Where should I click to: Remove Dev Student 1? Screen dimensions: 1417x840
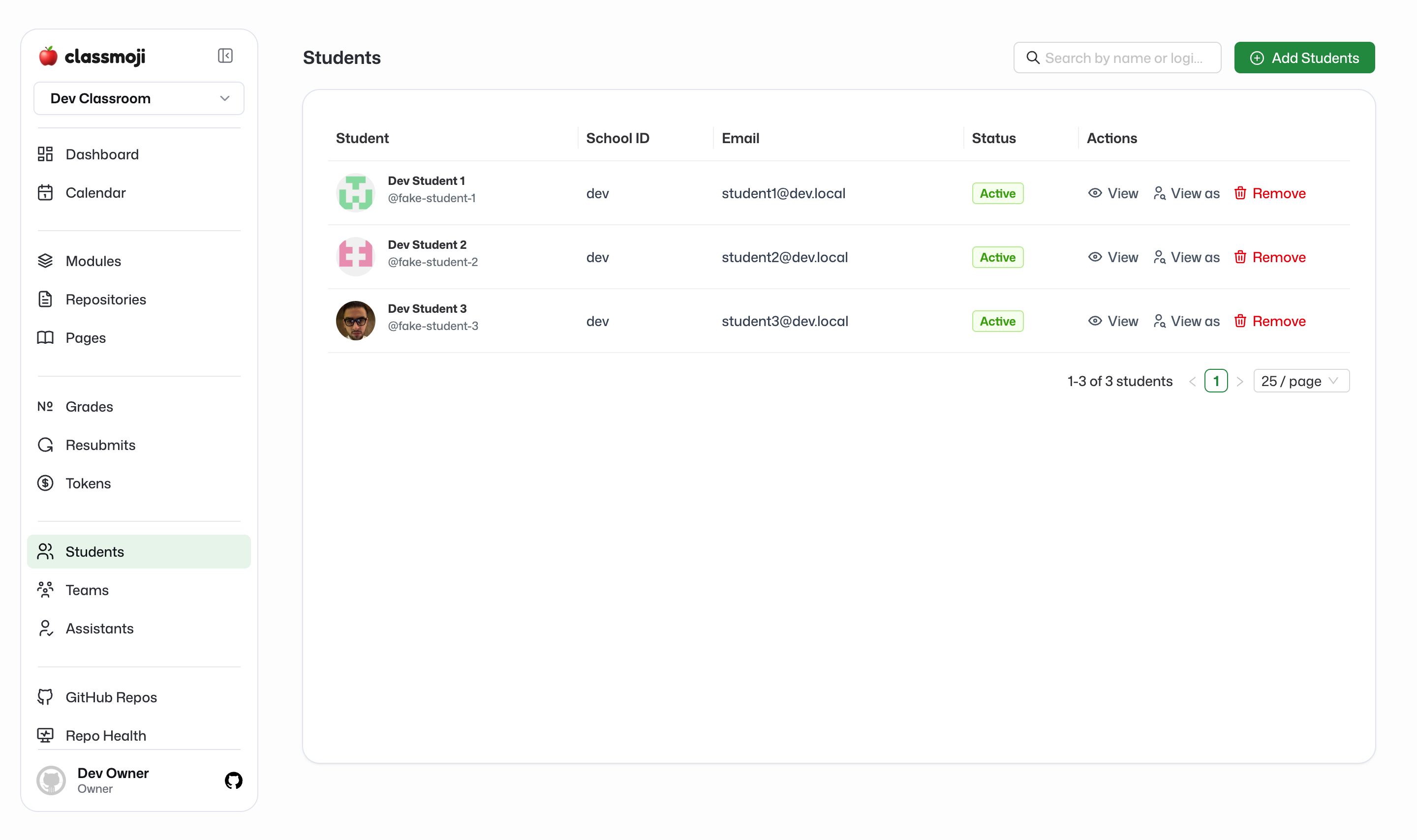pyautogui.click(x=1270, y=194)
